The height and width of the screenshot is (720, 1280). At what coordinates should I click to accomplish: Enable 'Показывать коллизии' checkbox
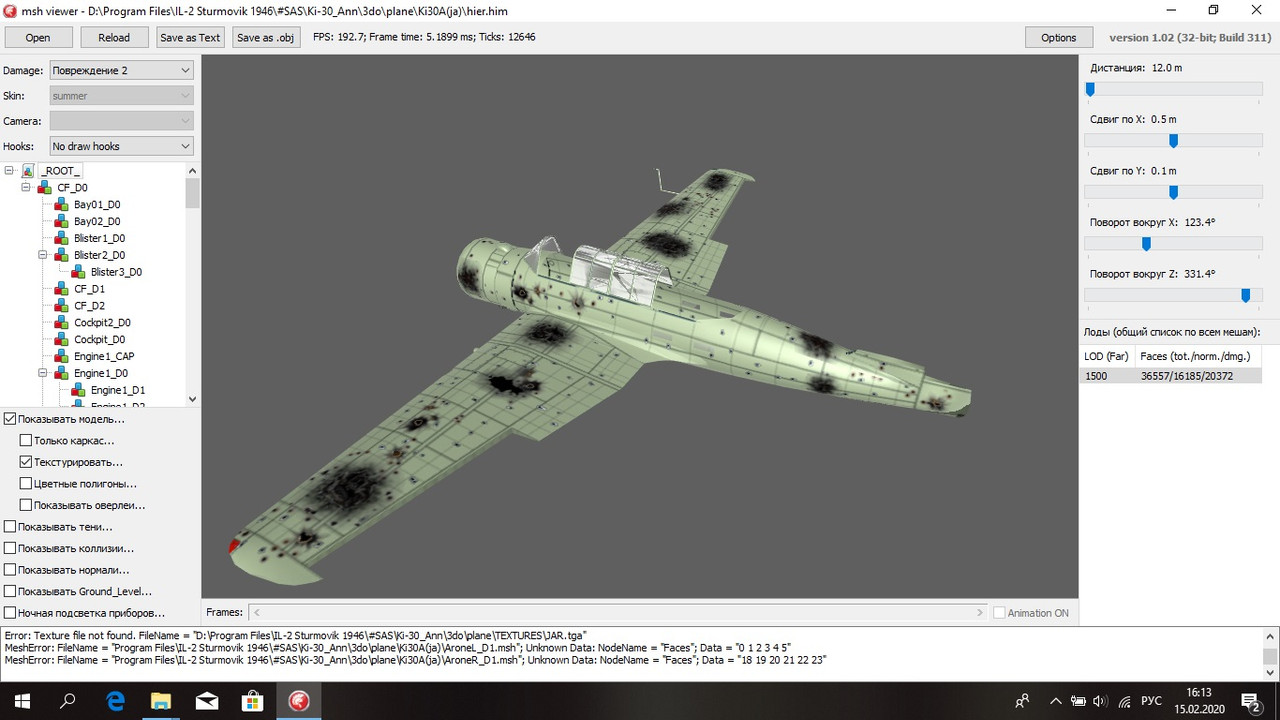coord(10,548)
